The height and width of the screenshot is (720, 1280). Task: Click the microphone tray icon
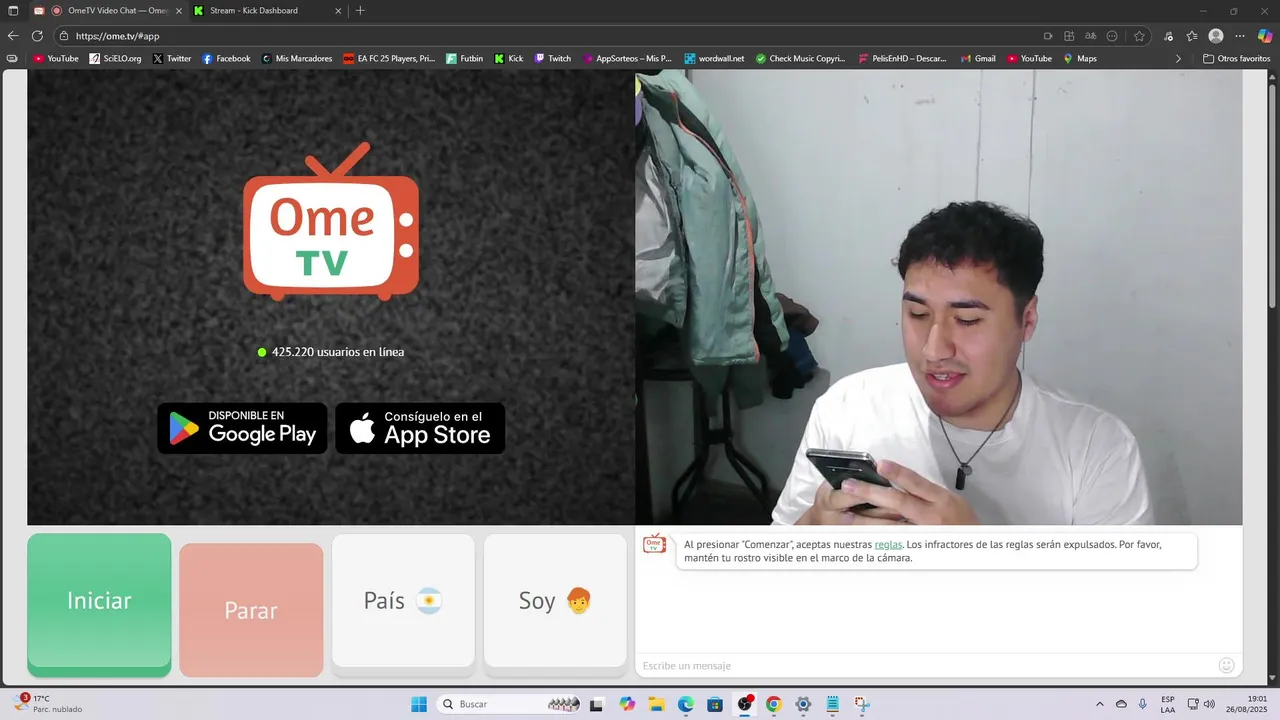(1142, 704)
